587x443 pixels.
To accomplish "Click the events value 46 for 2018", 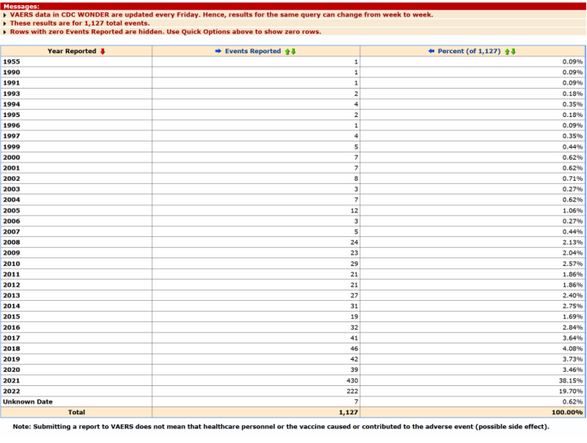I will tap(354, 348).
